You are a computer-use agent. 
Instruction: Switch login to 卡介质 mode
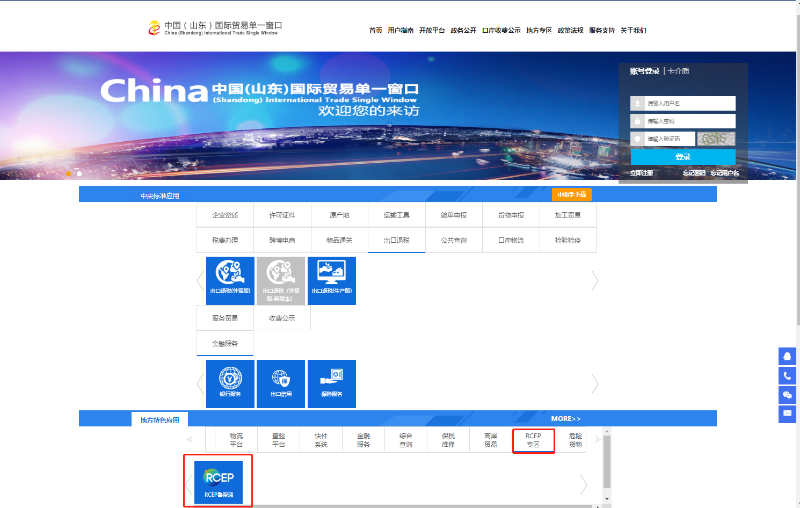[x=679, y=71]
